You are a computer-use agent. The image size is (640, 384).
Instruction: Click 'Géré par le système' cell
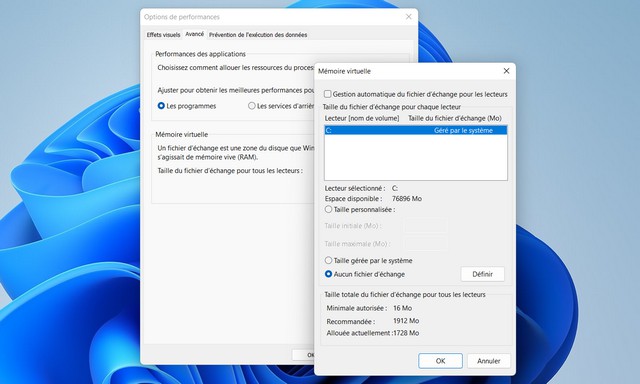[463, 130]
